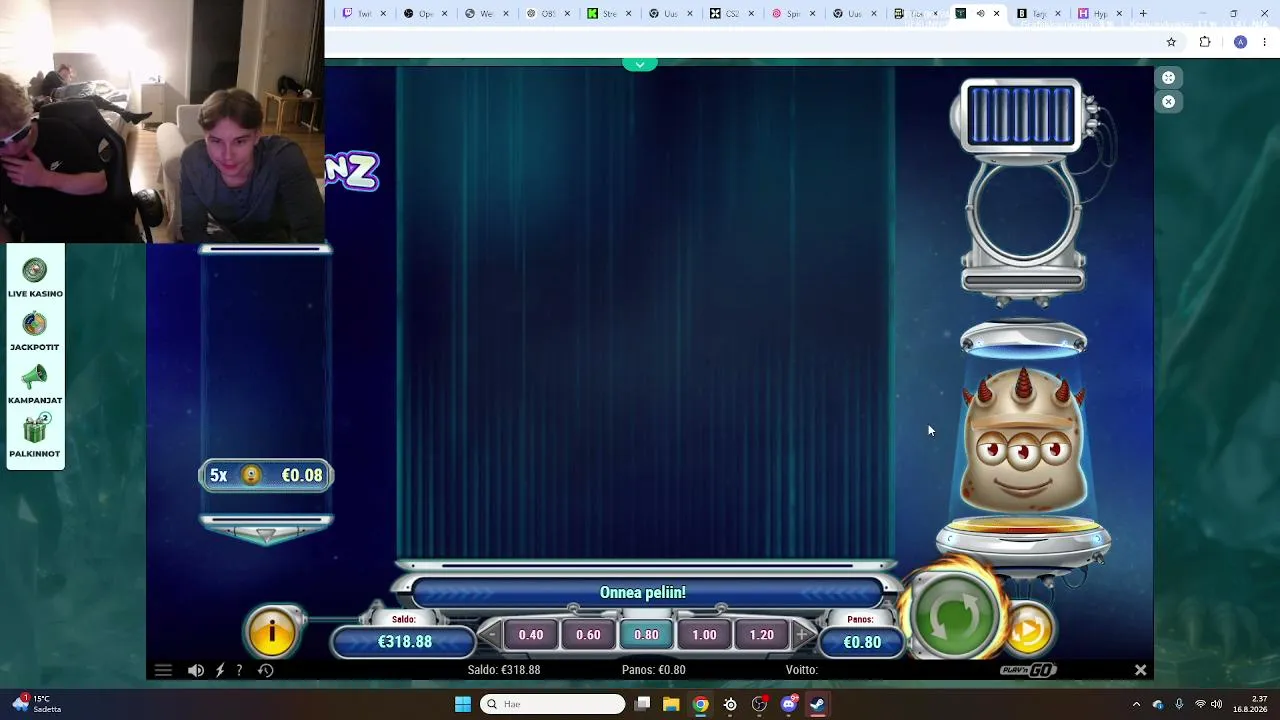Decrease the bet with the minus arrow

click(491, 635)
